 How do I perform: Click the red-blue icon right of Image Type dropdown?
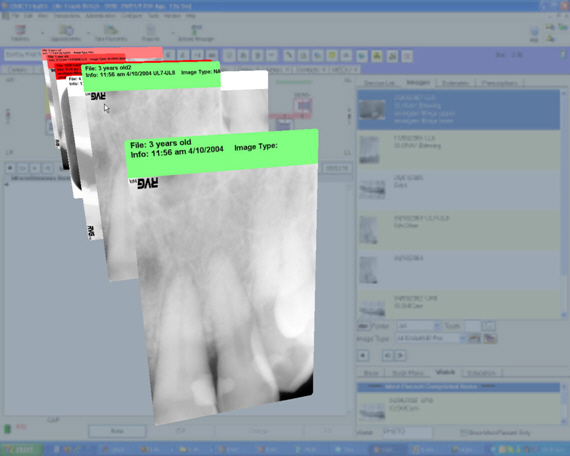[x=490, y=339]
